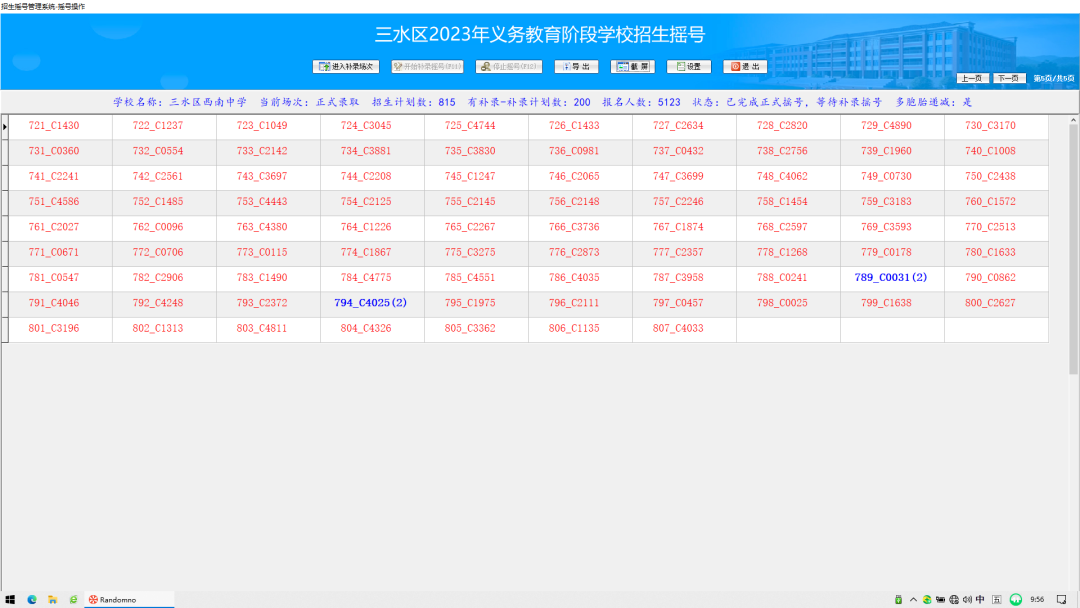The height and width of the screenshot is (608, 1080).
Task: Click the round green tray icon
Action: pos(1016,600)
